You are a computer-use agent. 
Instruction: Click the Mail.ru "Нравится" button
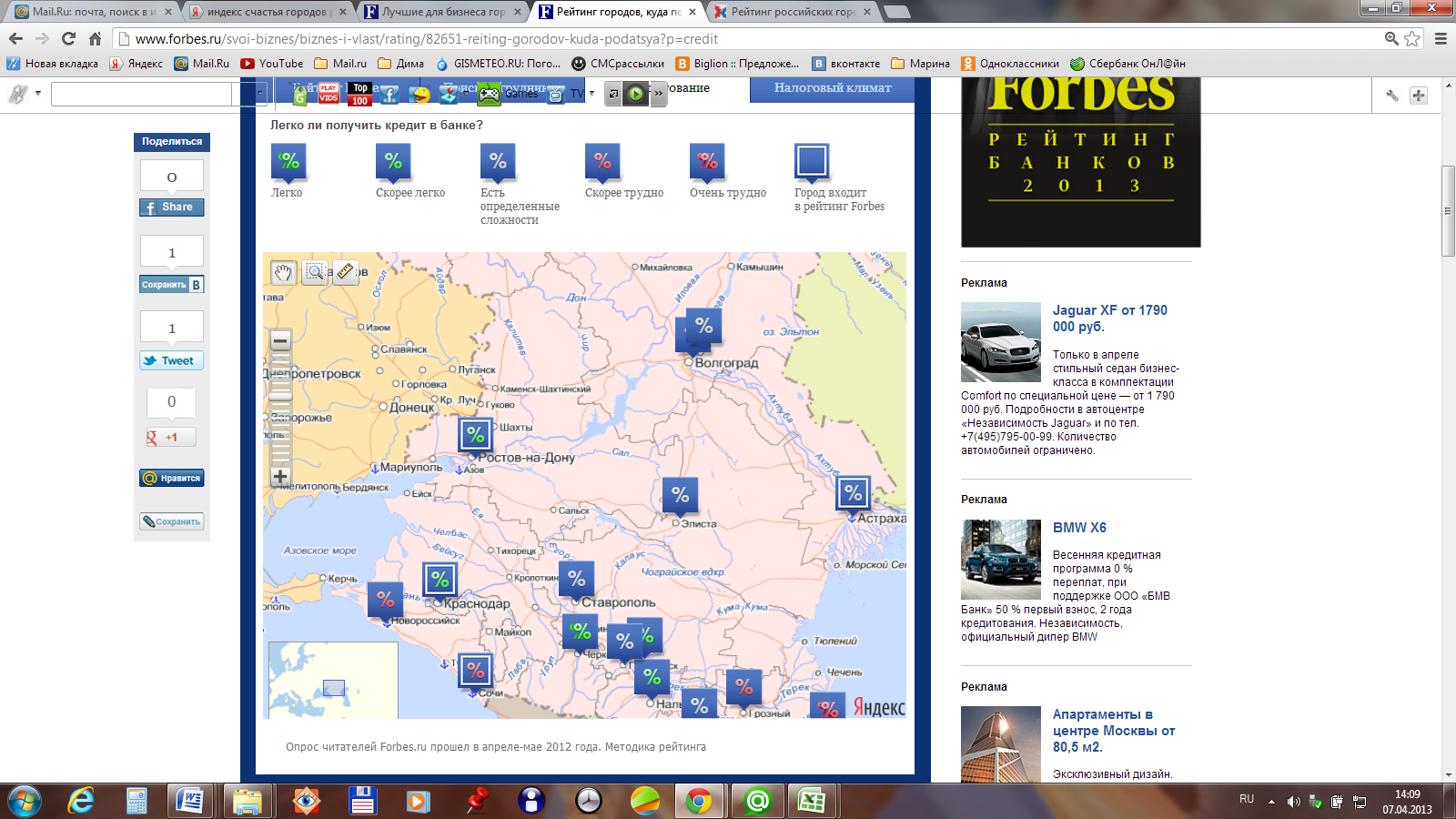[x=171, y=478]
